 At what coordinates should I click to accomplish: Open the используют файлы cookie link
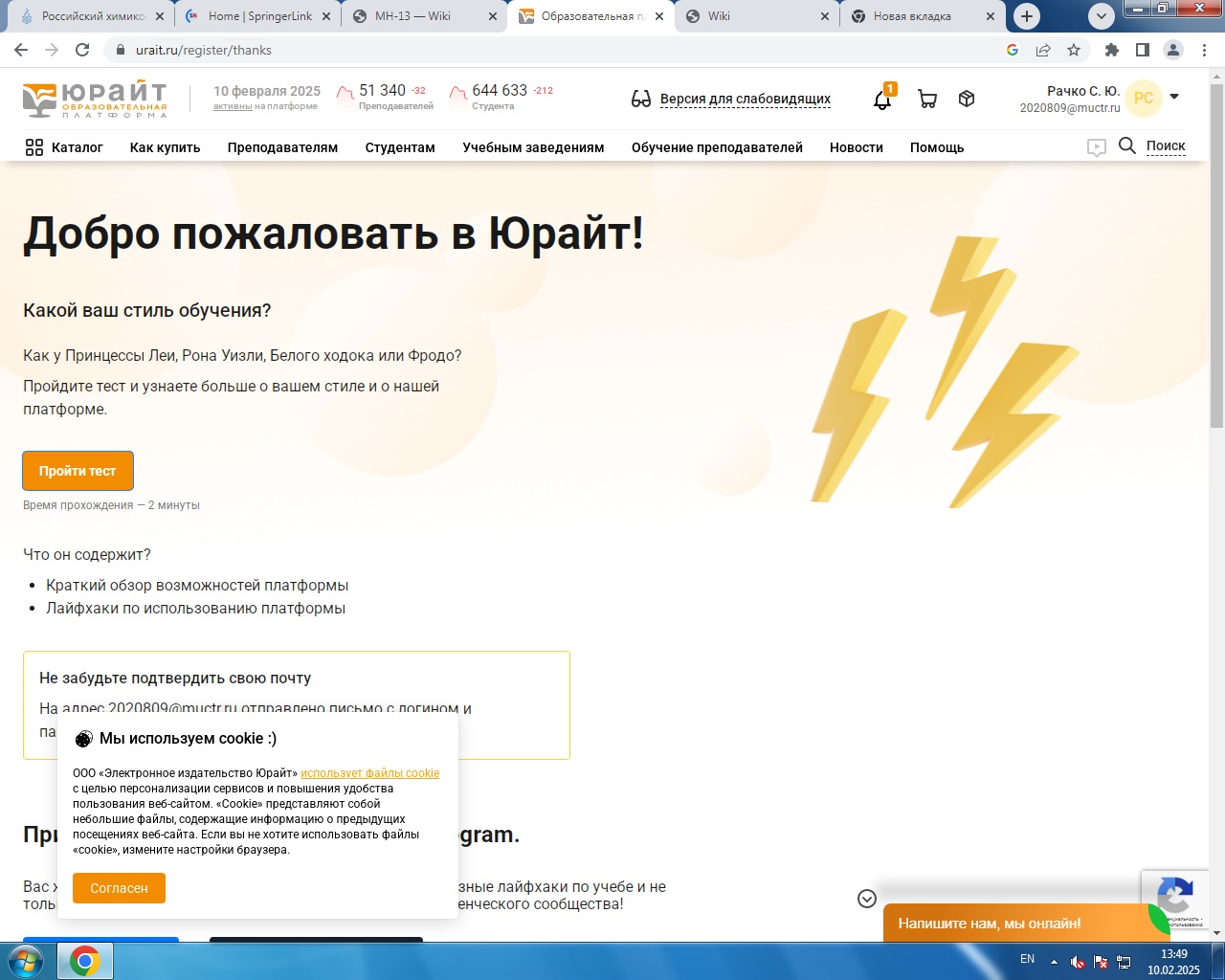369,773
